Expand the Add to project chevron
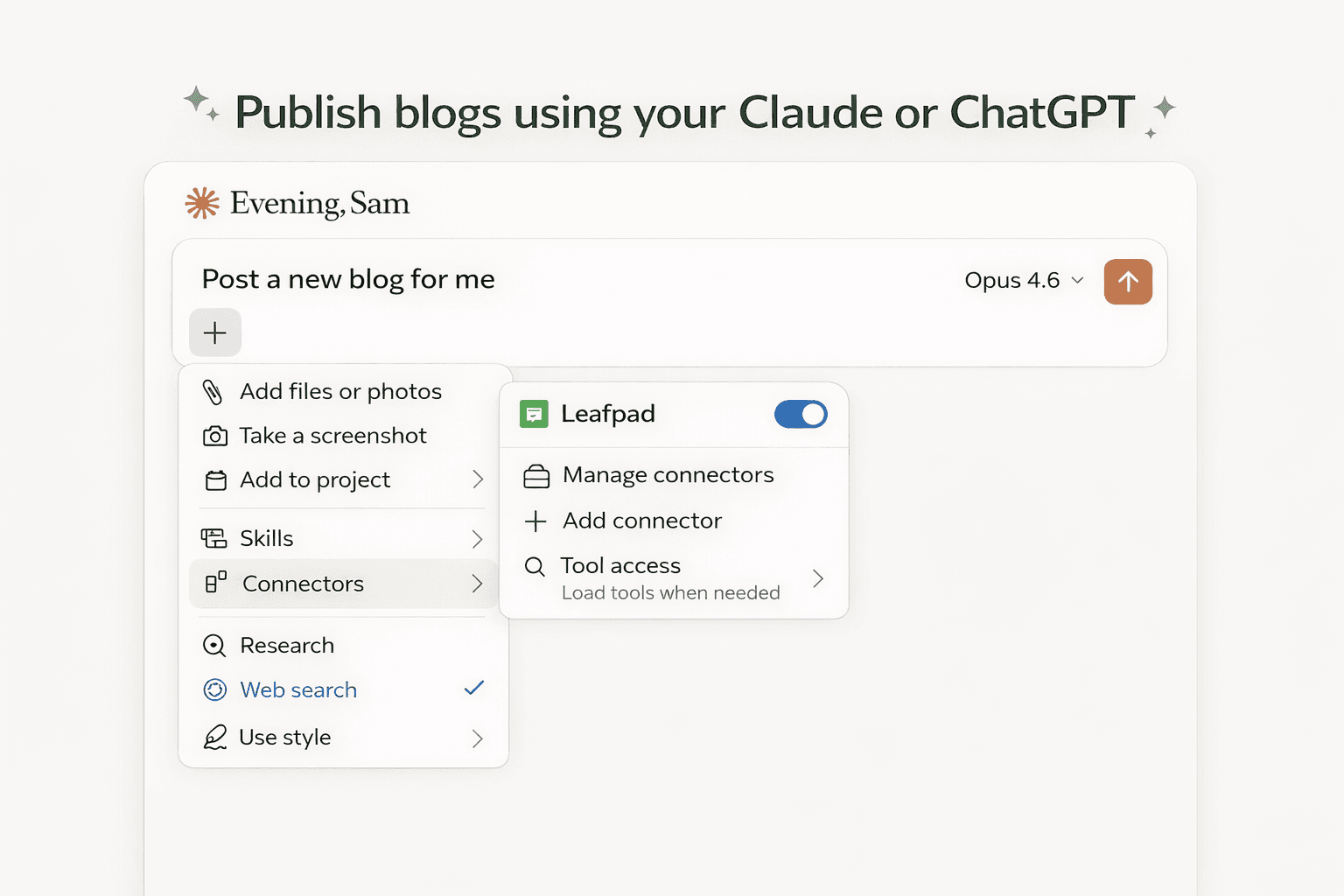The width and height of the screenshot is (1344, 896). click(478, 479)
